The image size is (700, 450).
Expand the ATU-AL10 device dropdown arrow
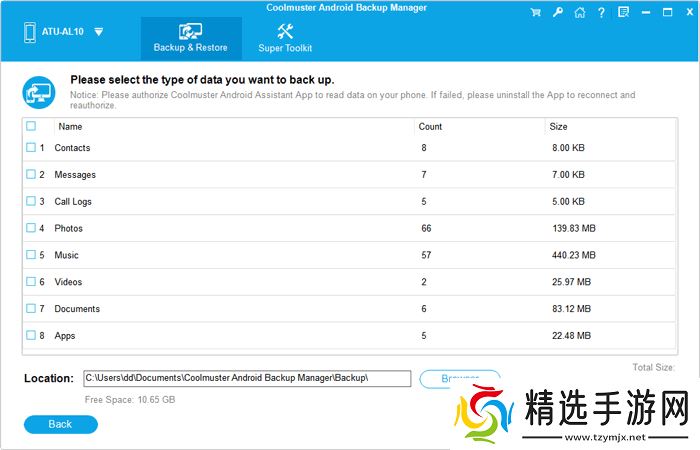tap(98, 32)
